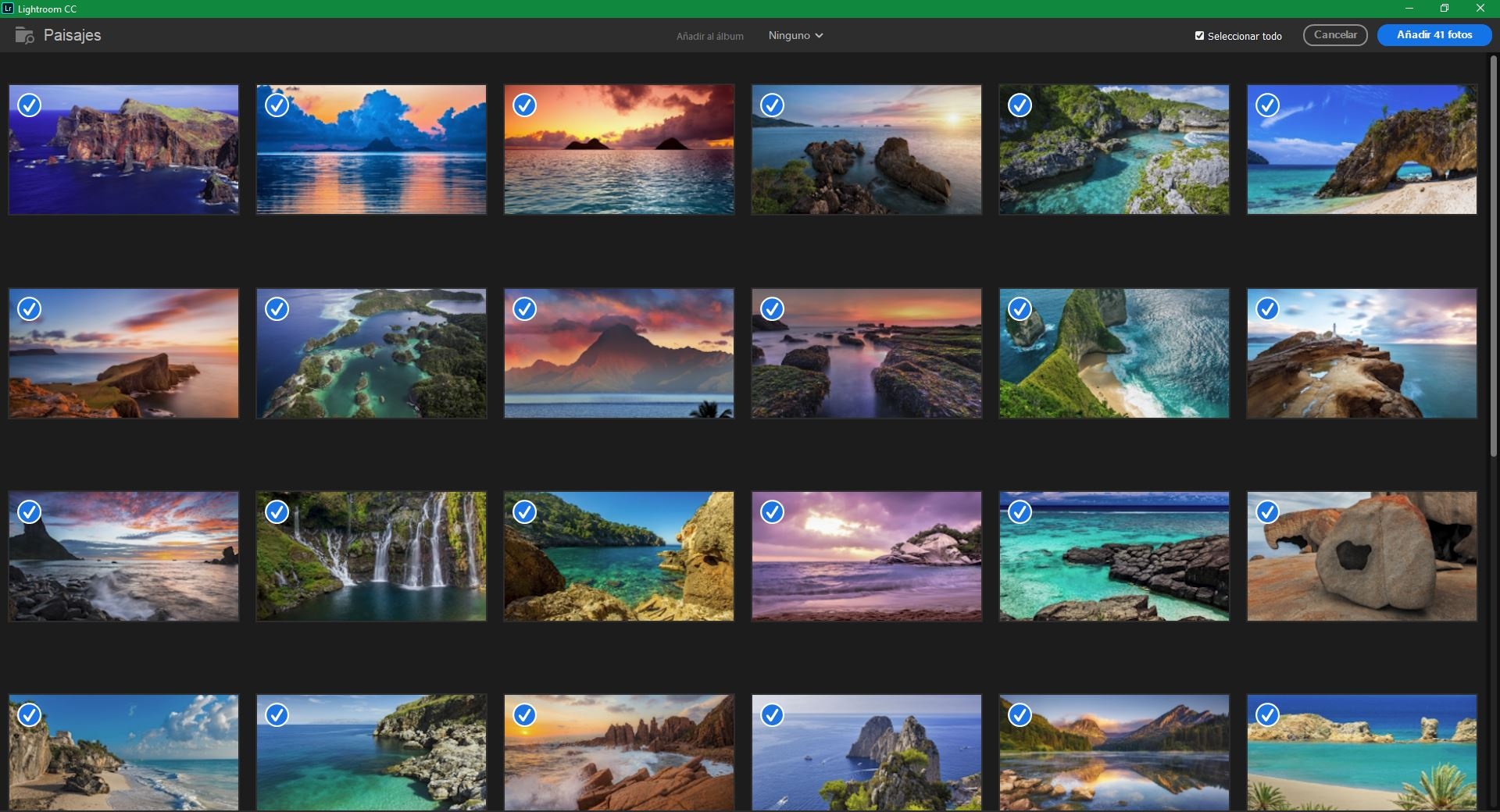Uncheck the orange boulder with hole photo checkmark
Viewport: 1500px width, 812px height.
point(1267,512)
